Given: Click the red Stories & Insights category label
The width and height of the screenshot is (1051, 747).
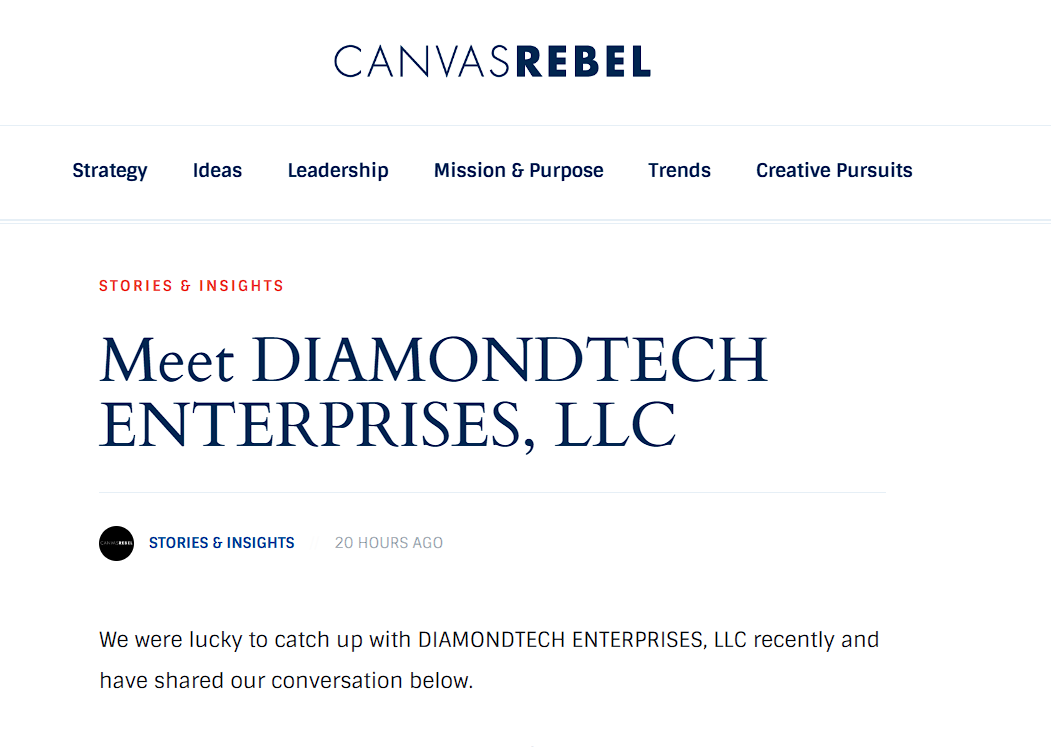Looking at the screenshot, I should [x=191, y=286].
